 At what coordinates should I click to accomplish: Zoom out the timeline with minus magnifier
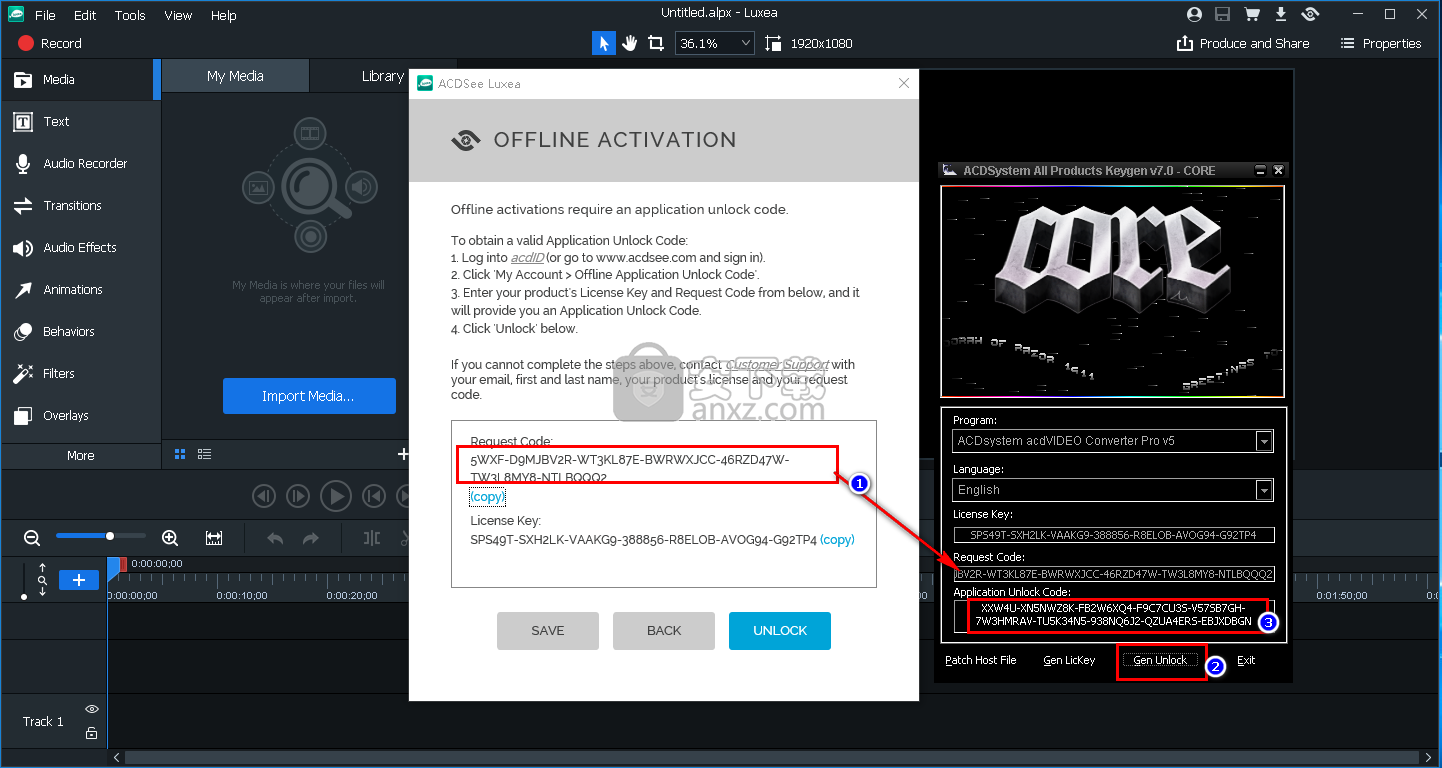pos(32,538)
